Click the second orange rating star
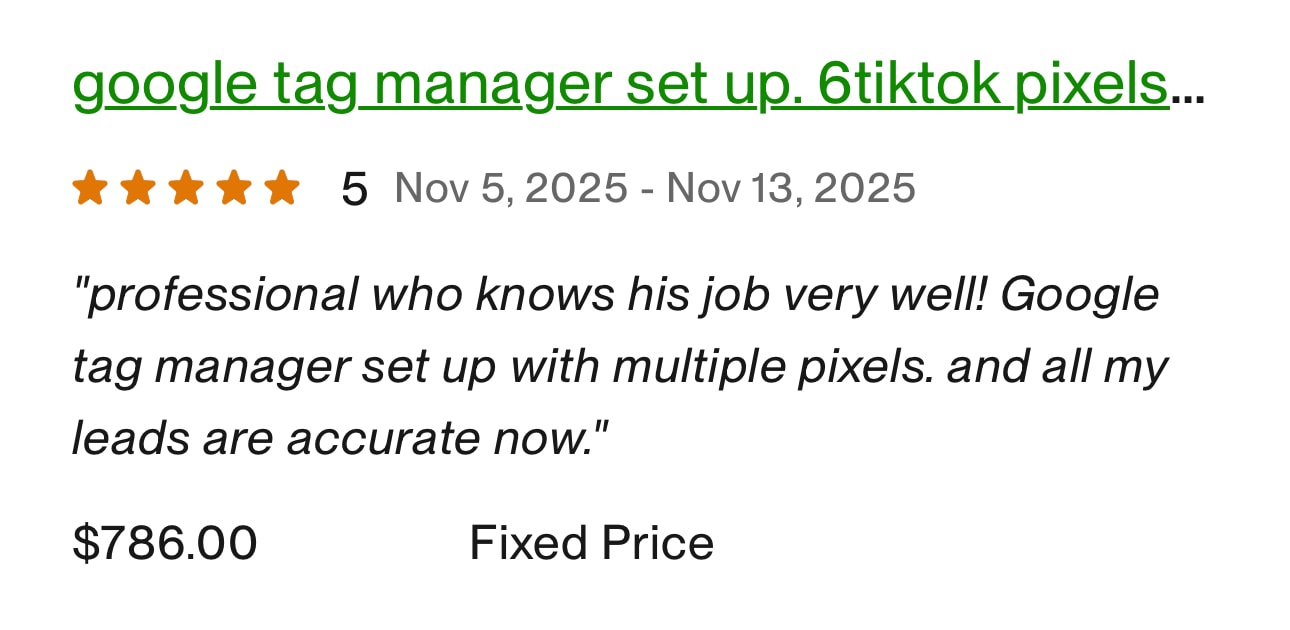The height and width of the screenshot is (630, 1290). [138, 188]
